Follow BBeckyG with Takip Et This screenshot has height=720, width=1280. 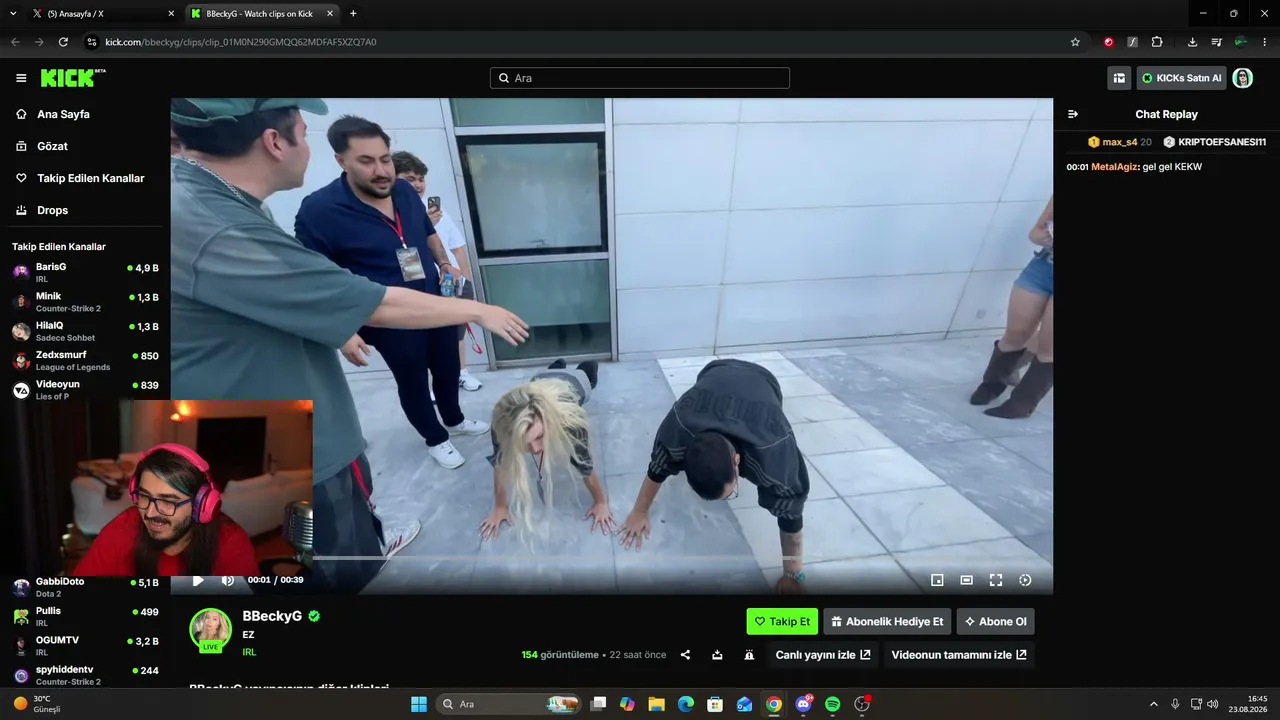782,621
